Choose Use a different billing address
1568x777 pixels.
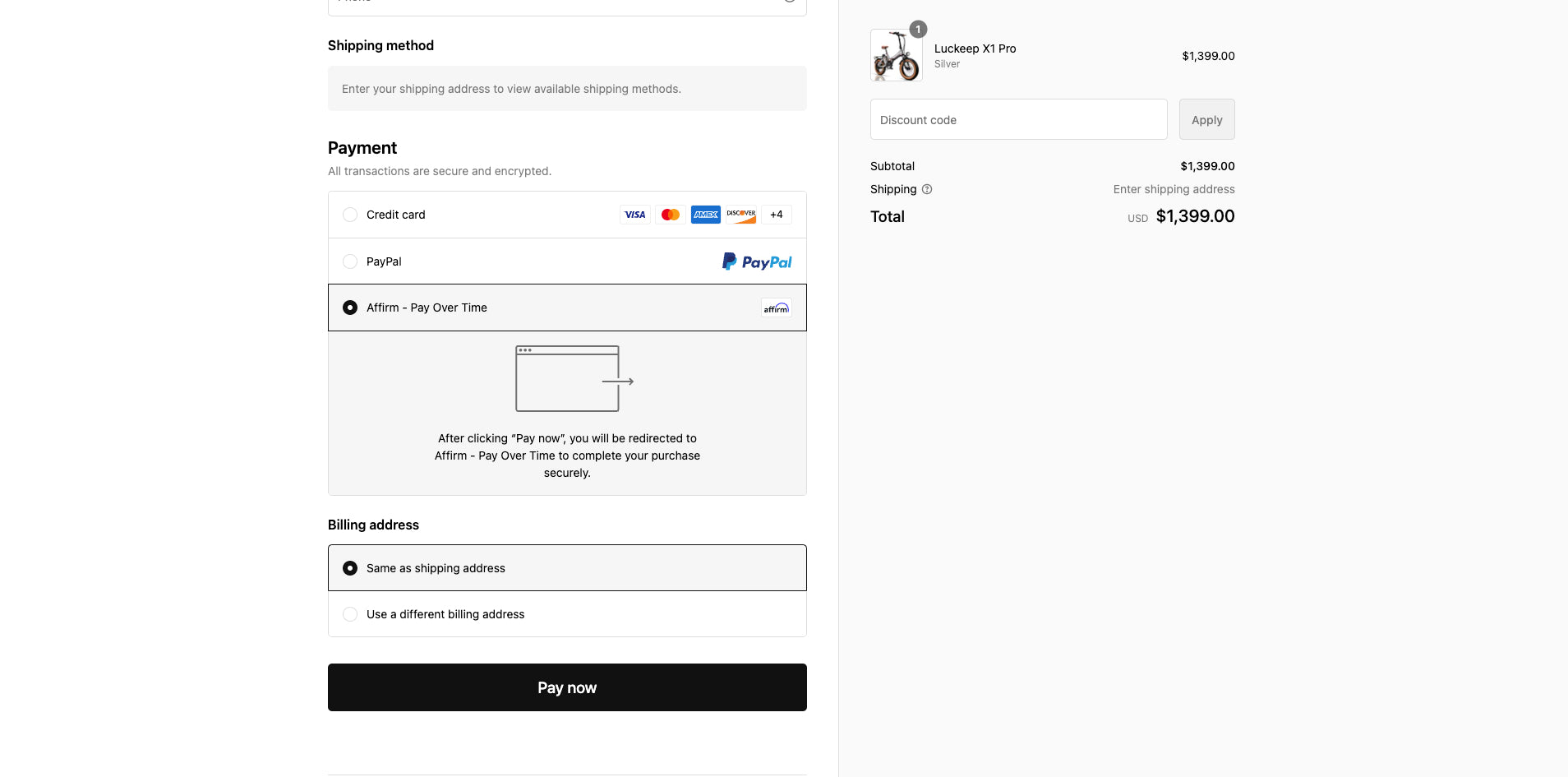(x=350, y=614)
